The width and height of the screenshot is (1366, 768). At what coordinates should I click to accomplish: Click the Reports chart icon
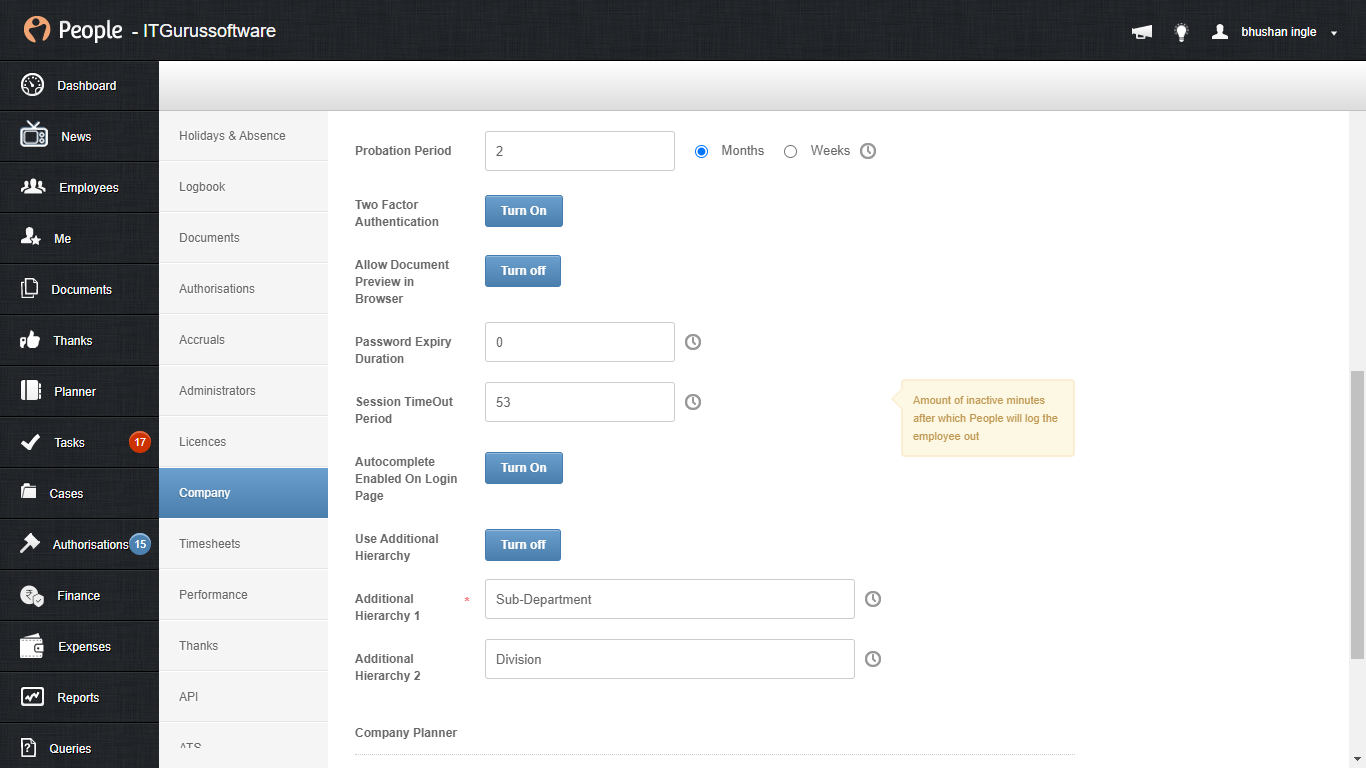32,697
